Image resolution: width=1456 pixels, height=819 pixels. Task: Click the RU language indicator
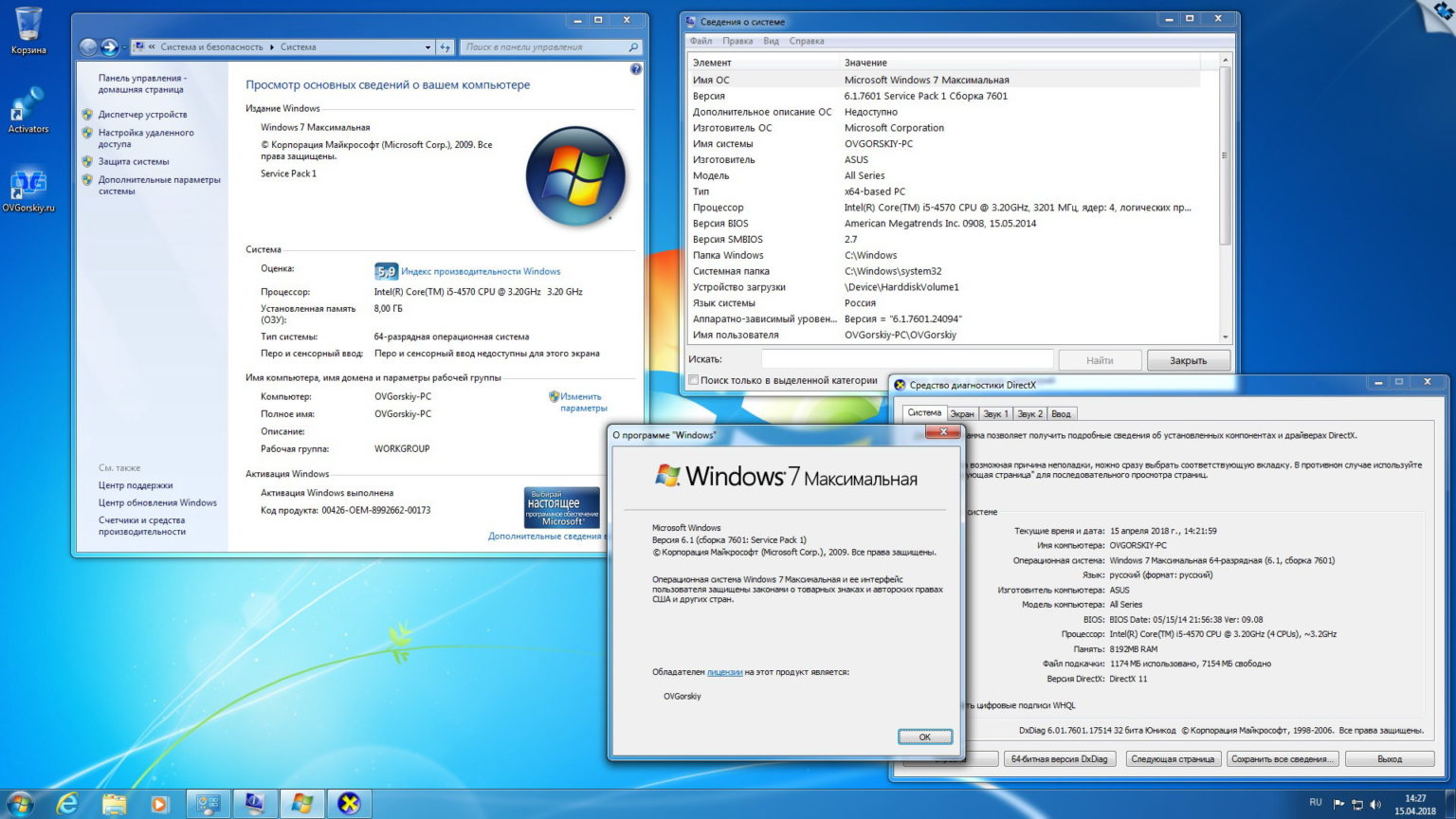(x=1316, y=802)
